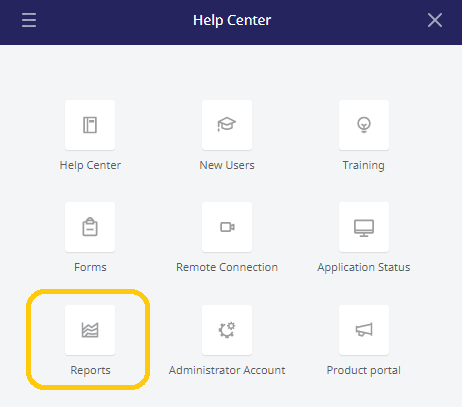462x413 pixels.
Task: Click the "Administrator Account" text label
Action: 227,370
